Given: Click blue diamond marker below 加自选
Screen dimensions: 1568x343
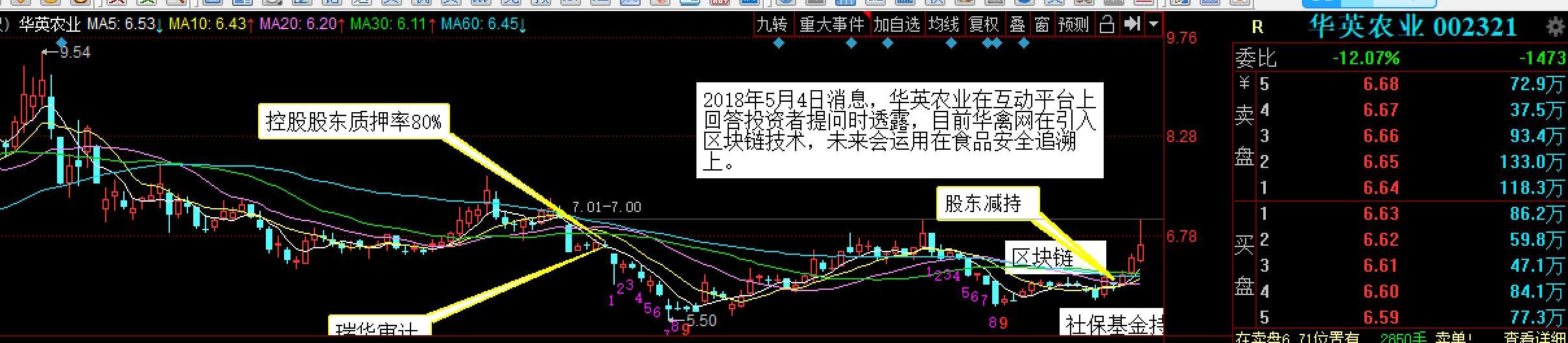Looking at the screenshot, I should (888, 43).
